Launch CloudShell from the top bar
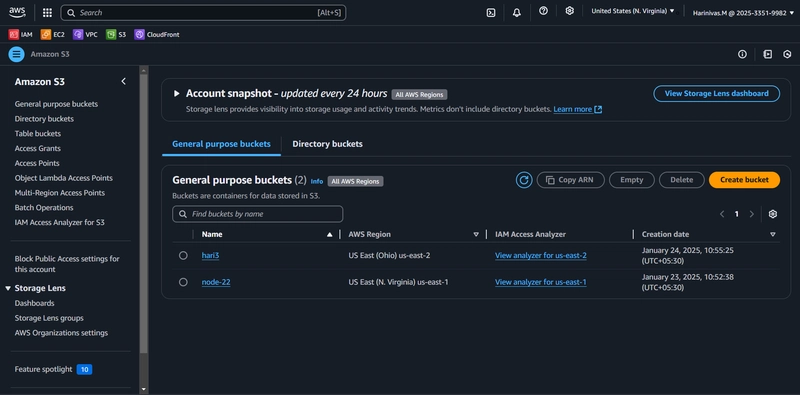 (x=491, y=13)
